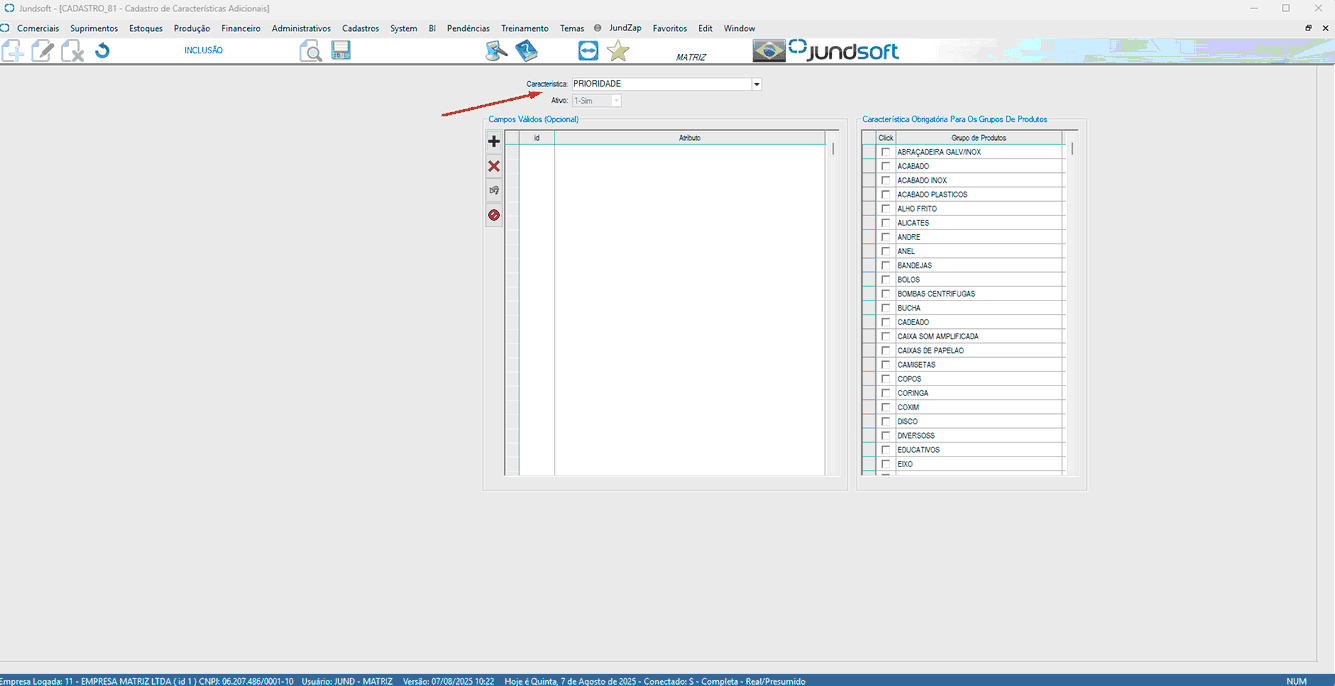Remove valid field with the red X button

(494, 166)
